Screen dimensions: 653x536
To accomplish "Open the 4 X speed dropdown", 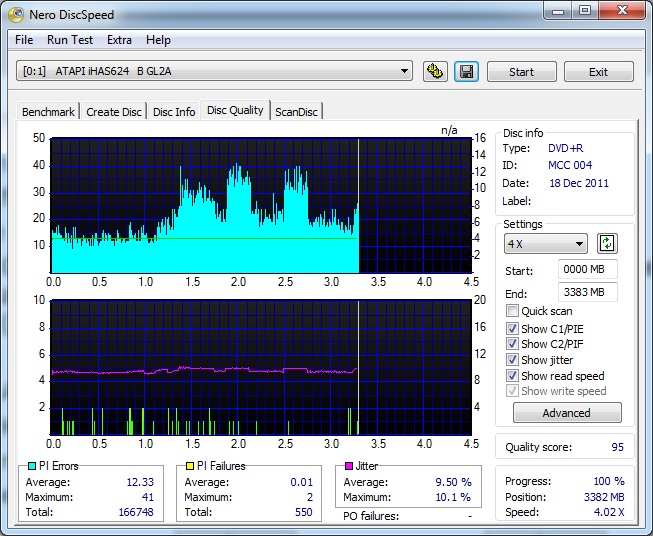I will 546,244.
